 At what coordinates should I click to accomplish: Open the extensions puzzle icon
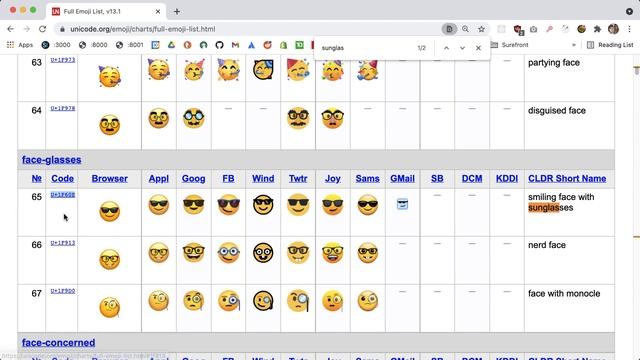point(597,29)
